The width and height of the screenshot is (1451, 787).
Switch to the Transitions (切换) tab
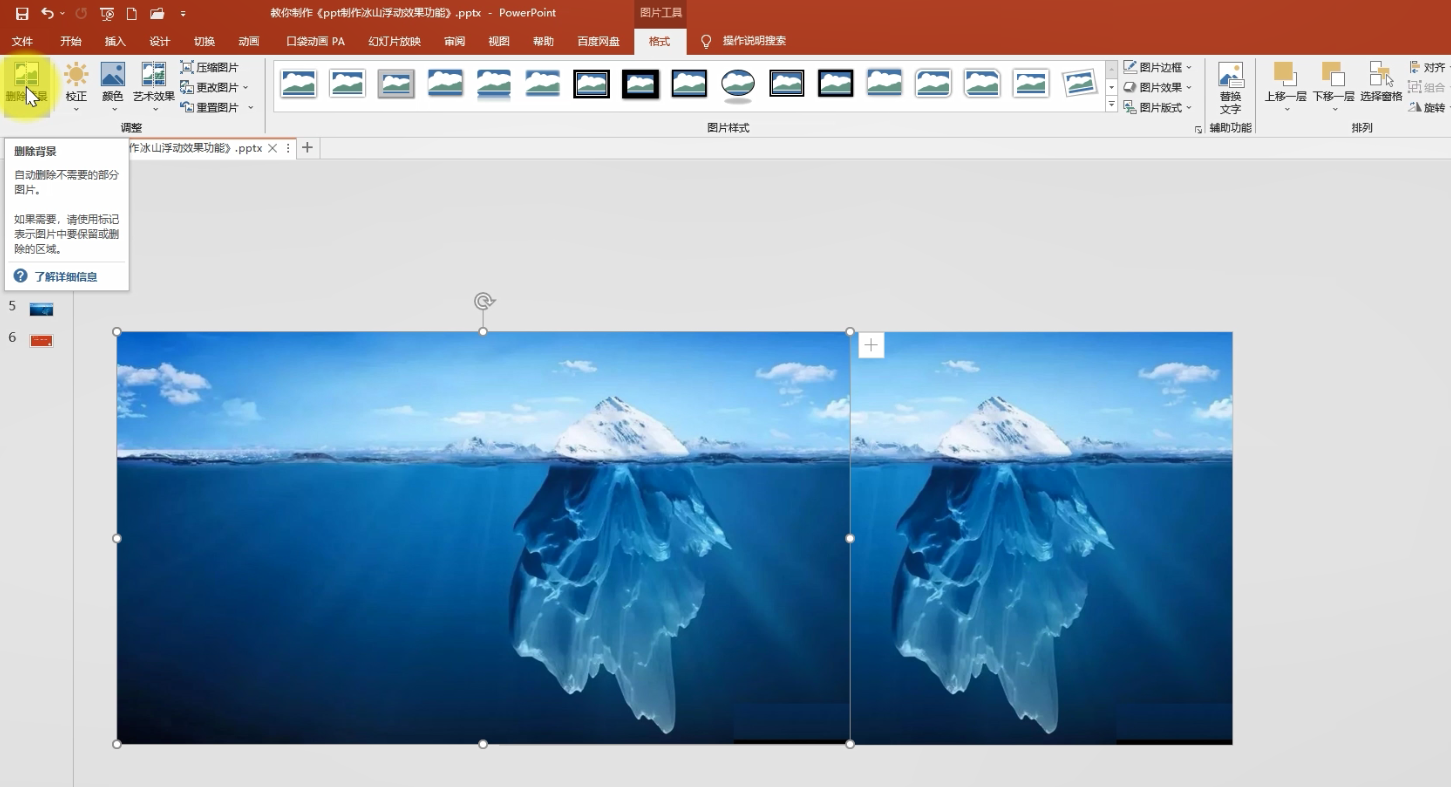point(204,41)
